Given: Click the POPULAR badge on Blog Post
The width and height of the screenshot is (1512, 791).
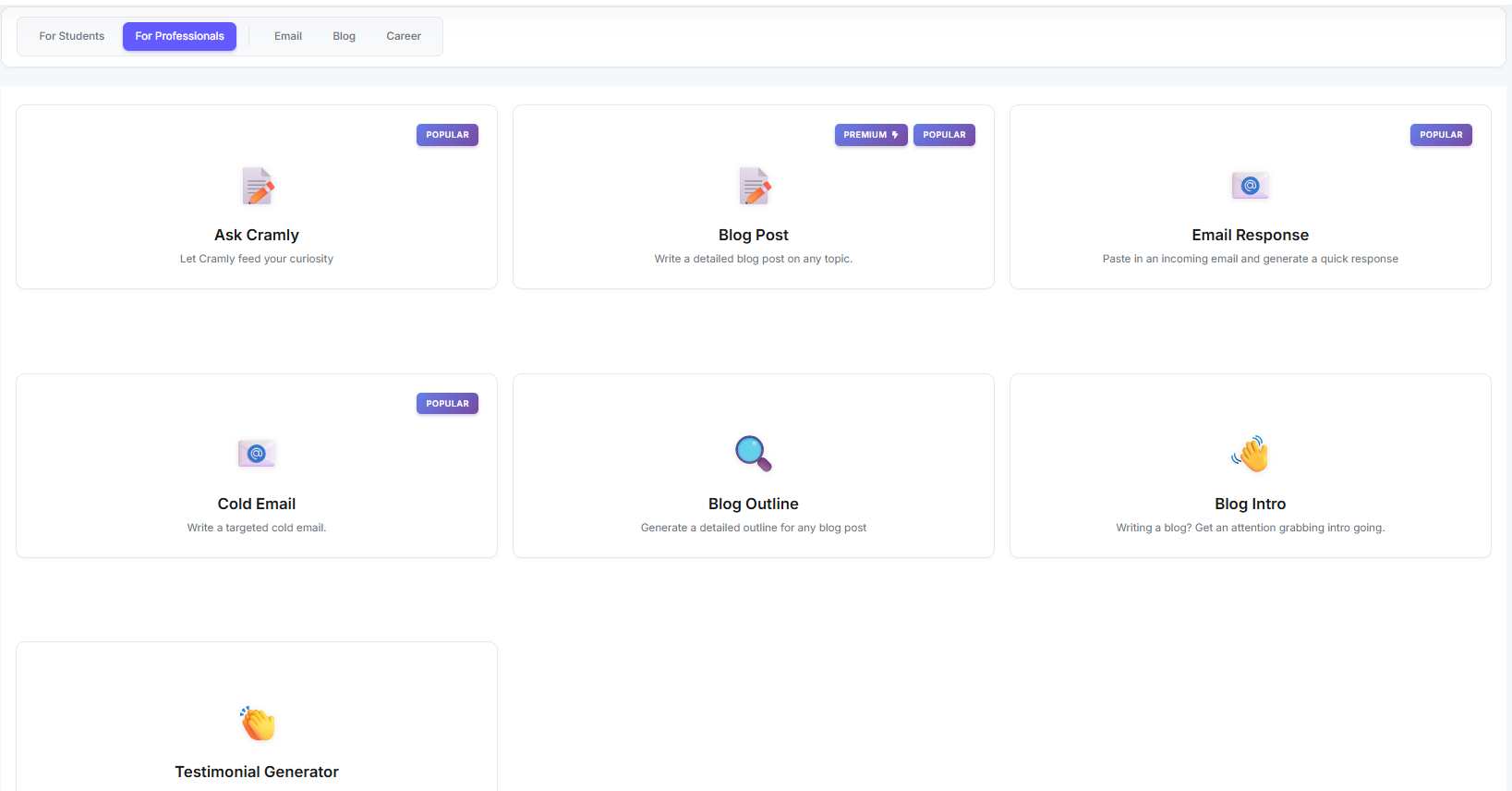Looking at the screenshot, I should pos(944,135).
